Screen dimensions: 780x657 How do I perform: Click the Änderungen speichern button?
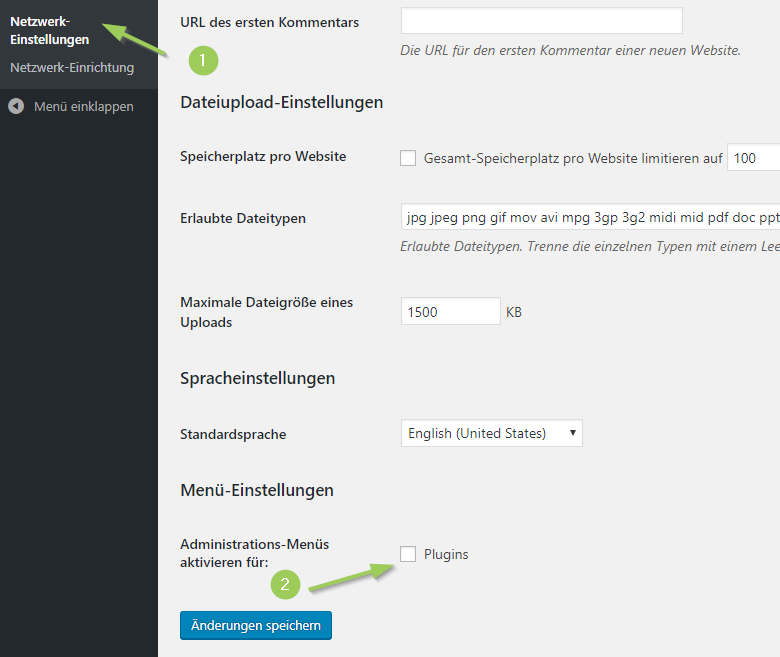point(256,625)
